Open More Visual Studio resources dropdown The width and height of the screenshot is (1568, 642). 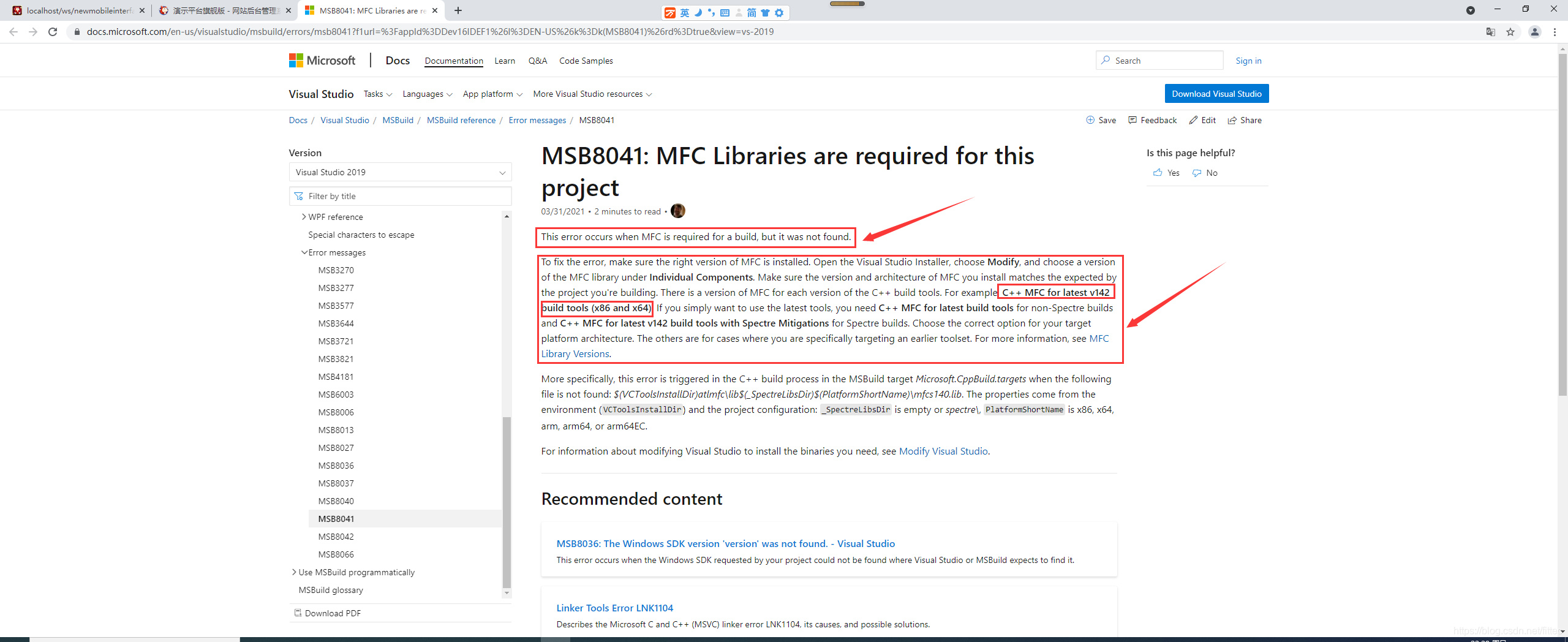[592, 94]
